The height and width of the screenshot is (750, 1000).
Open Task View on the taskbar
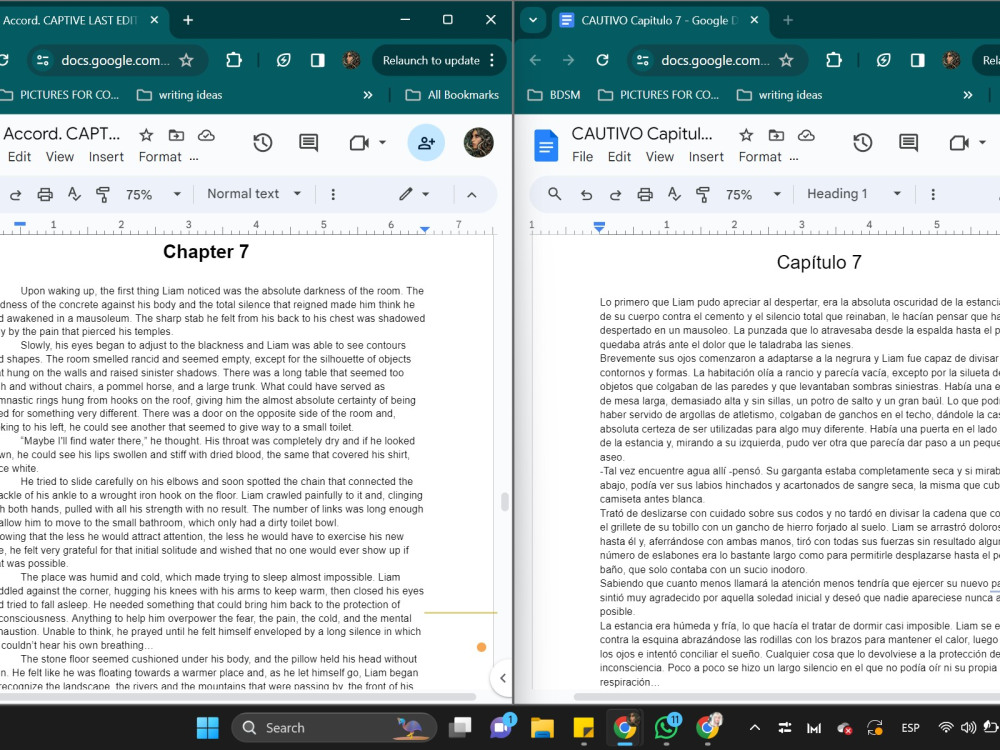tap(460, 728)
